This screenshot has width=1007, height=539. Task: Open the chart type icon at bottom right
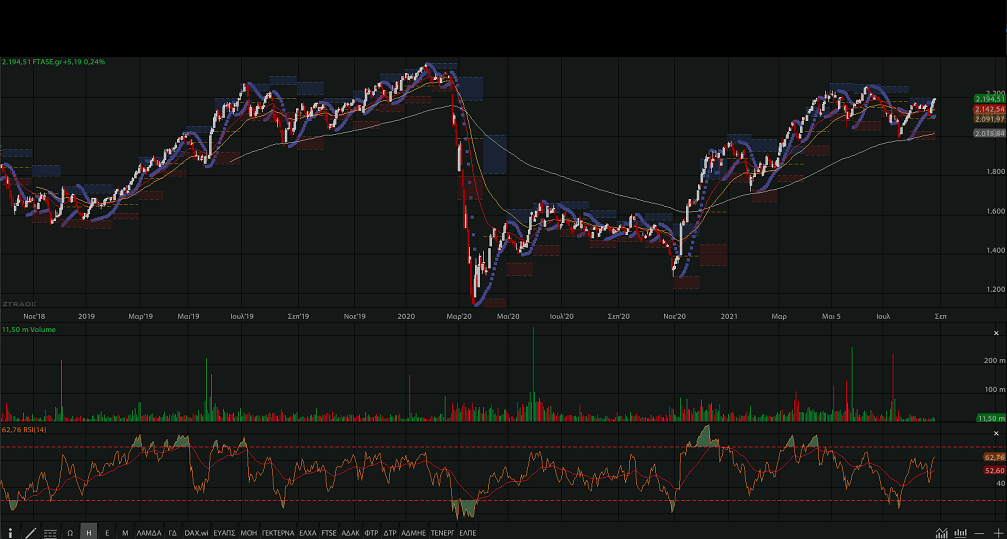coord(941,532)
